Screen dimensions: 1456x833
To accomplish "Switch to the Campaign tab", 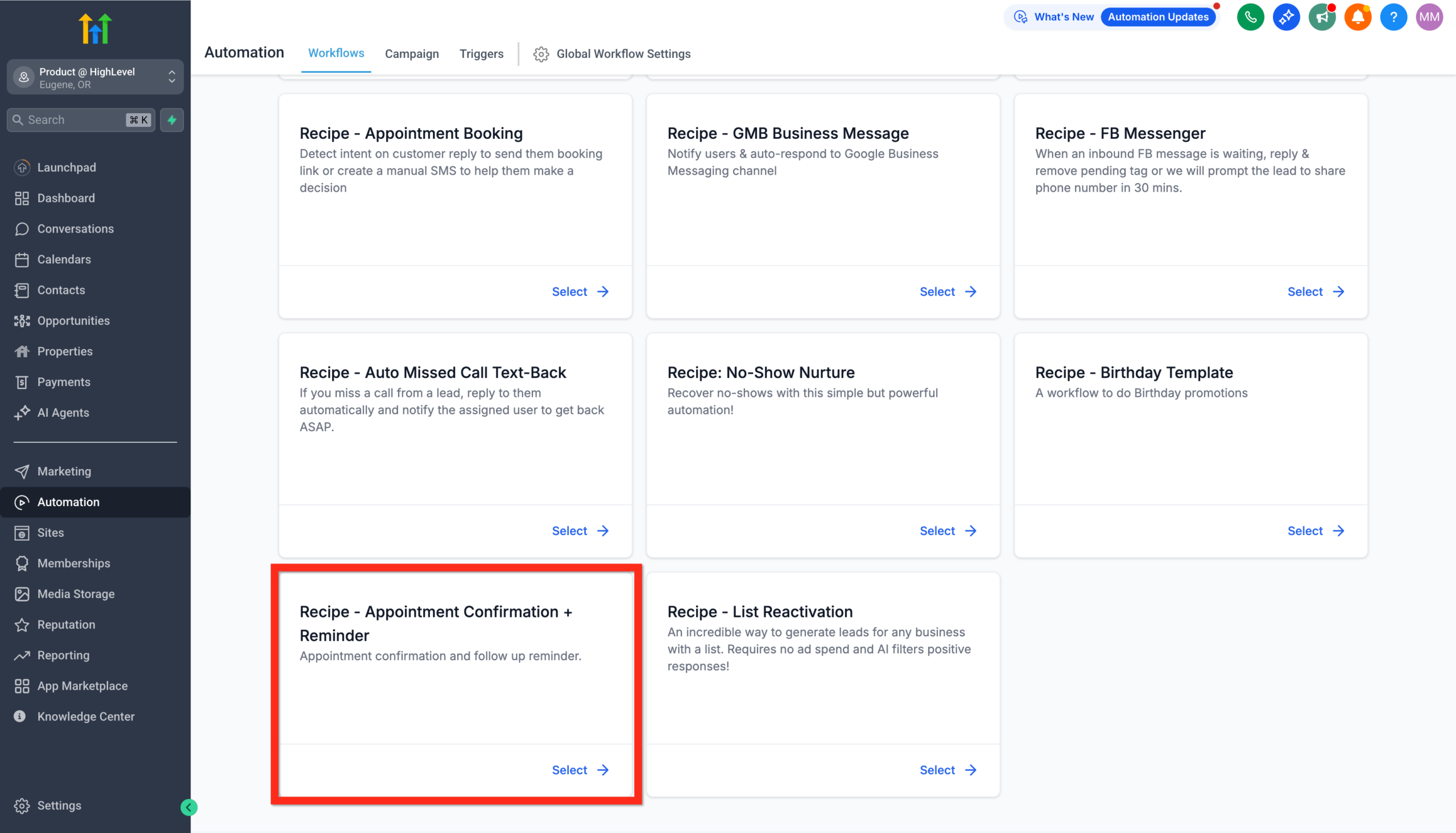I will (411, 54).
